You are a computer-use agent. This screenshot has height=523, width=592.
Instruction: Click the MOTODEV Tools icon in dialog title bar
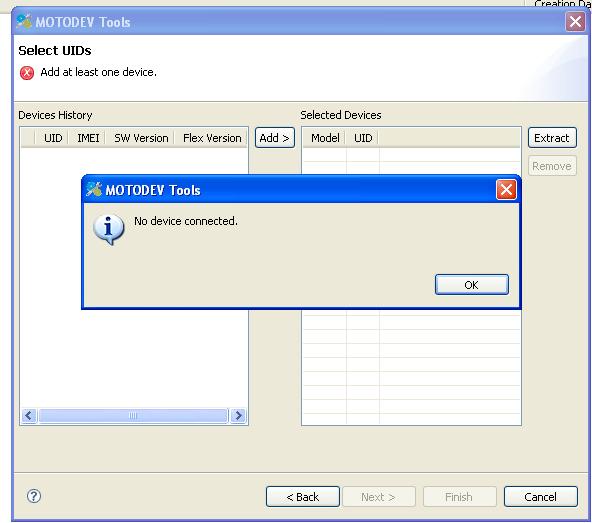click(x=94, y=189)
